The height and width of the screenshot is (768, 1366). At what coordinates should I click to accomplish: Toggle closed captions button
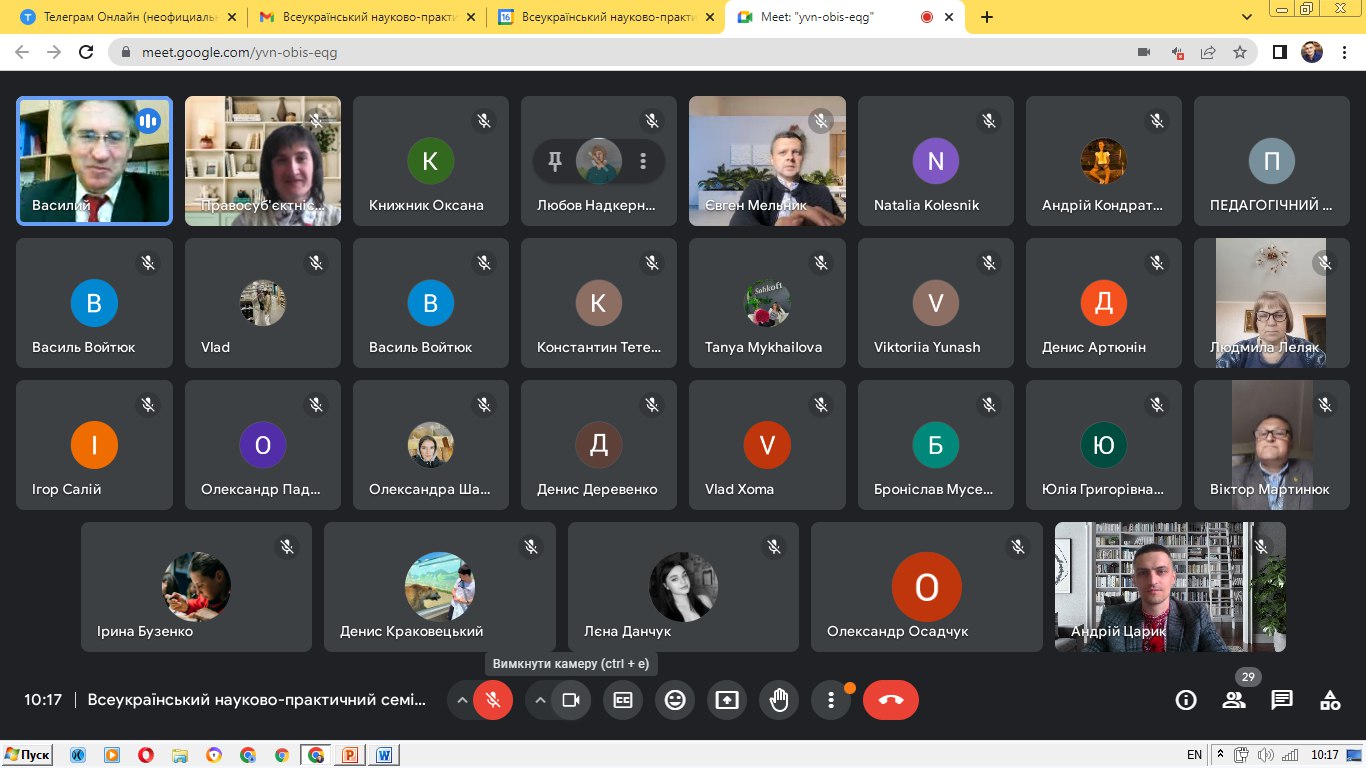623,700
